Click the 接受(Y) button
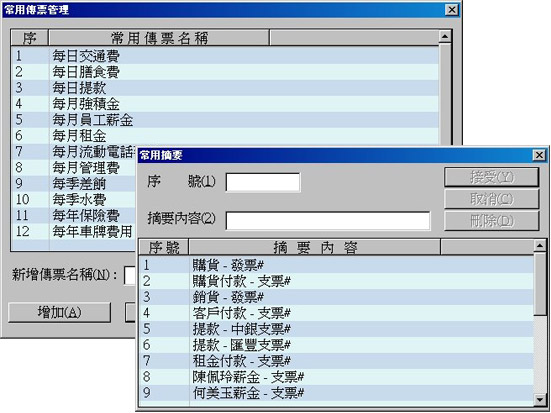This screenshot has width=551, height=413. (491, 177)
